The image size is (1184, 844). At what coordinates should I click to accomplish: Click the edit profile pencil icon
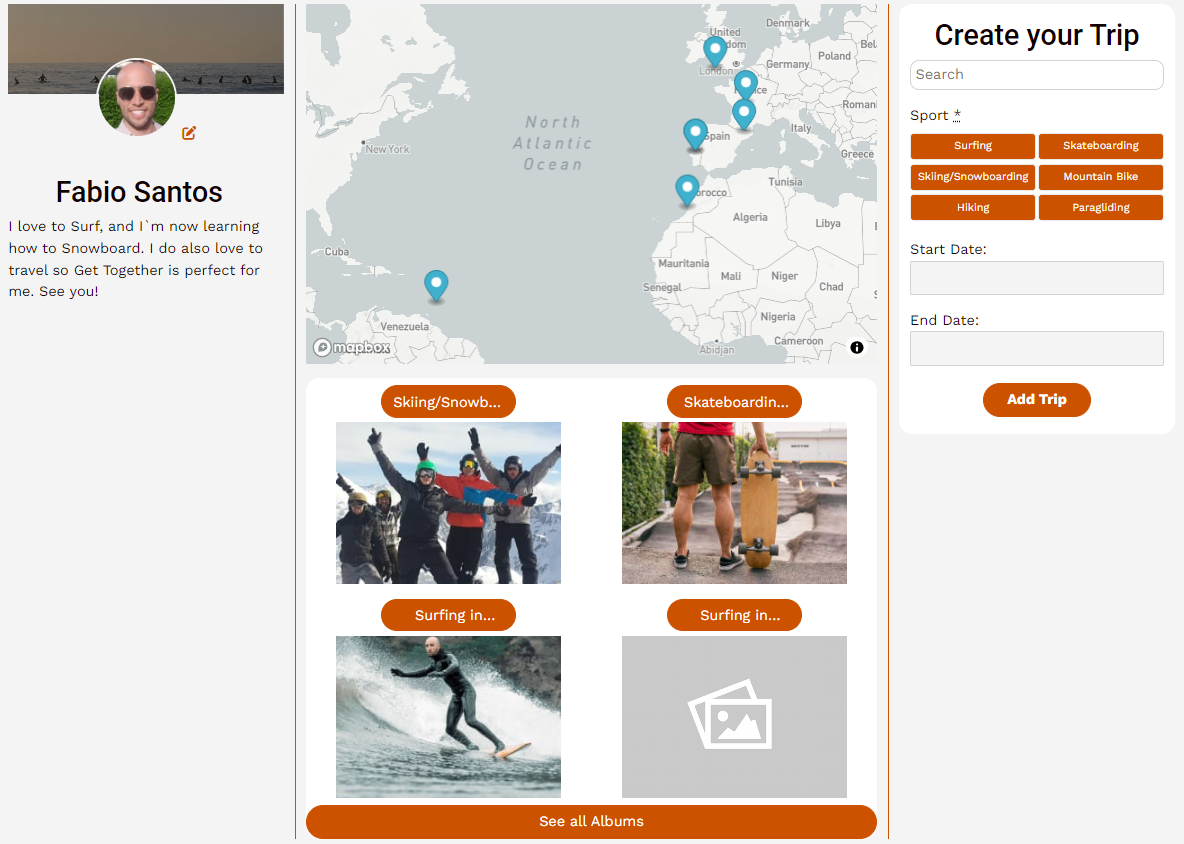(189, 133)
